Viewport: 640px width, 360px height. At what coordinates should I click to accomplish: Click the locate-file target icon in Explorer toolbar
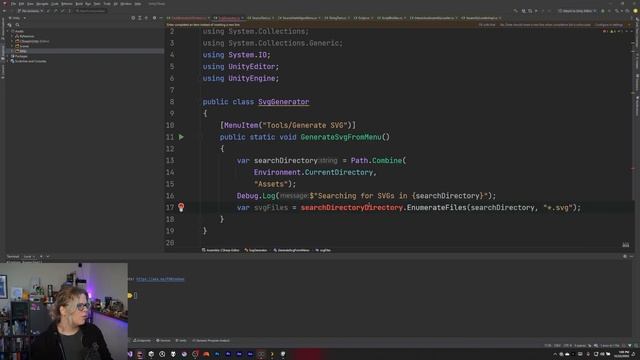133,18
